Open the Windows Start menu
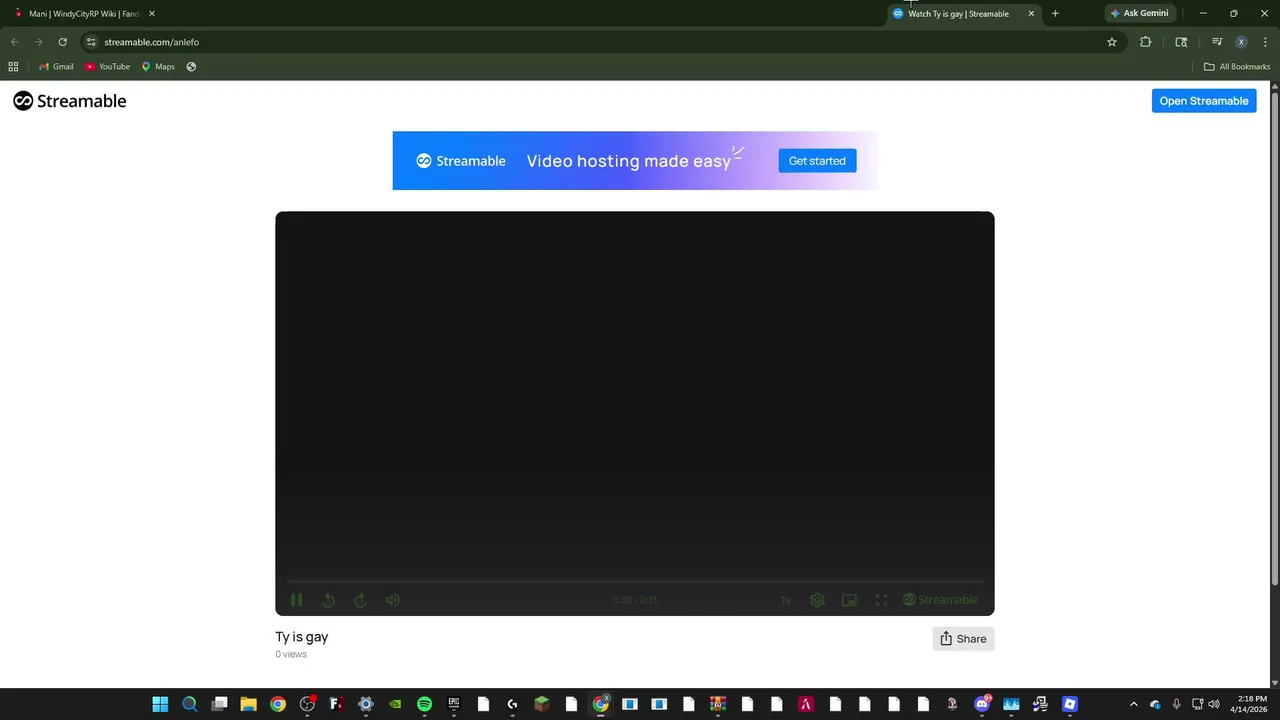This screenshot has width=1280, height=720. [160, 704]
